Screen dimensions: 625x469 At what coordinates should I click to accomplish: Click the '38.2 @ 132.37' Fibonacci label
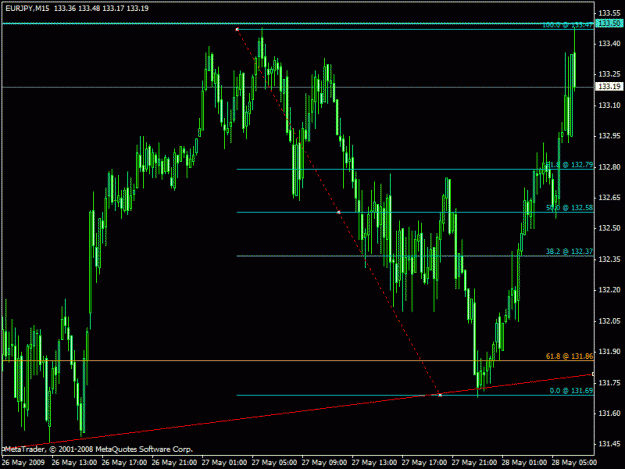click(x=569, y=251)
